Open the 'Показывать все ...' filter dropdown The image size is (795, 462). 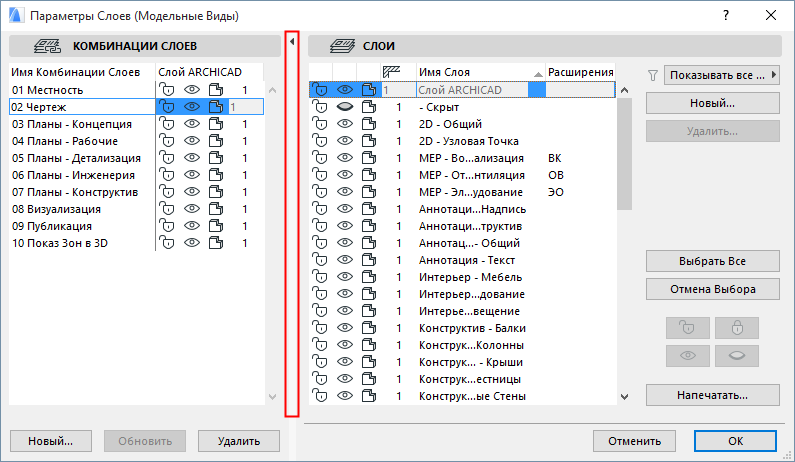(721, 75)
